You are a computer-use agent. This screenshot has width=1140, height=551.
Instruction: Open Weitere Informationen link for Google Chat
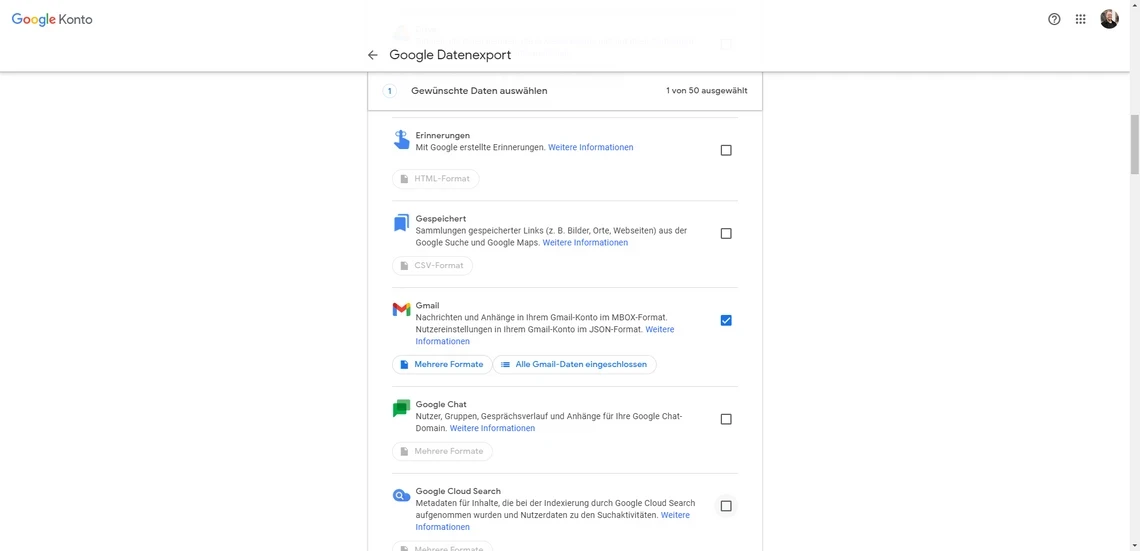492,428
